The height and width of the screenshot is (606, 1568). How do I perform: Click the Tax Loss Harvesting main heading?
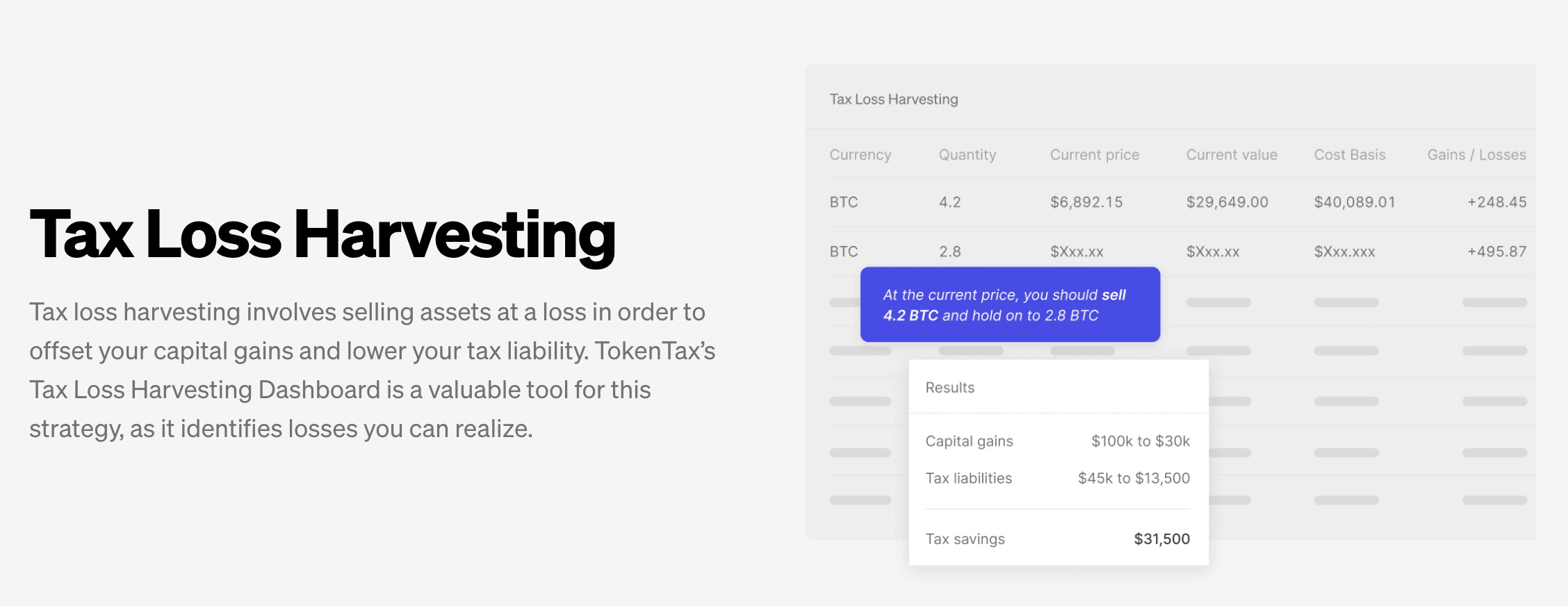[x=322, y=235]
